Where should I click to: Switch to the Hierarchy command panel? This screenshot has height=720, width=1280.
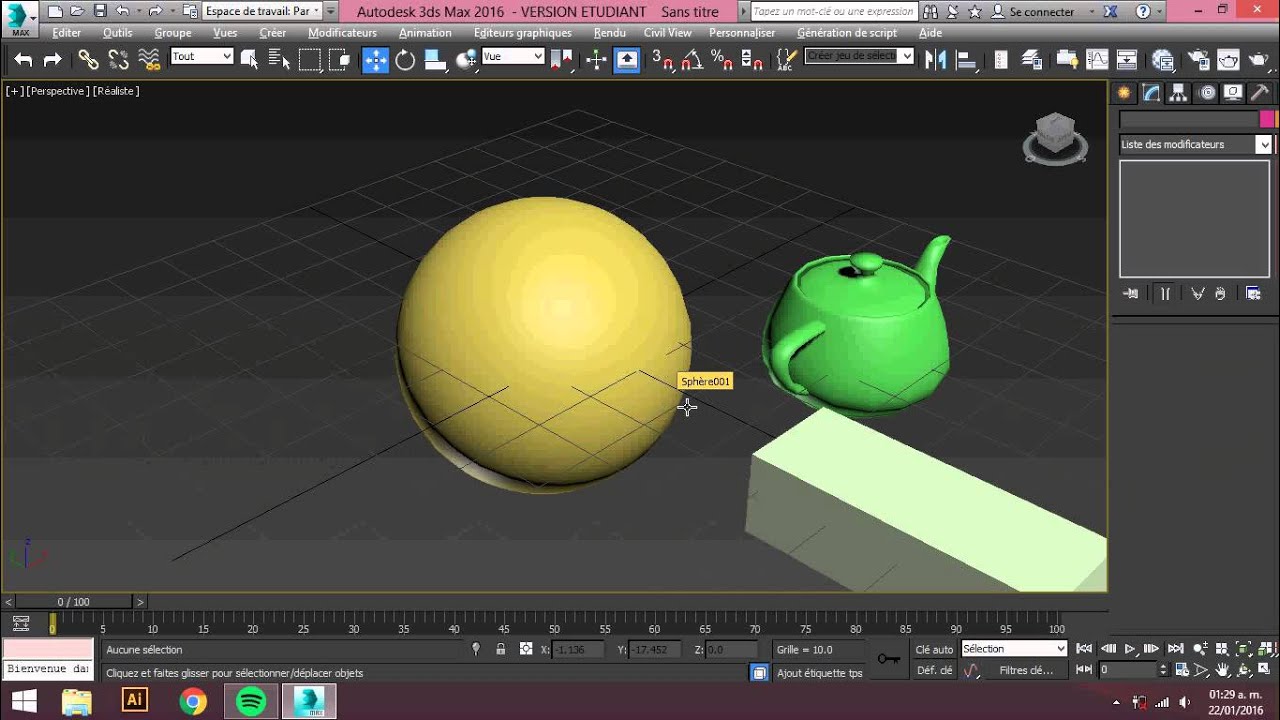click(1179, 93)
